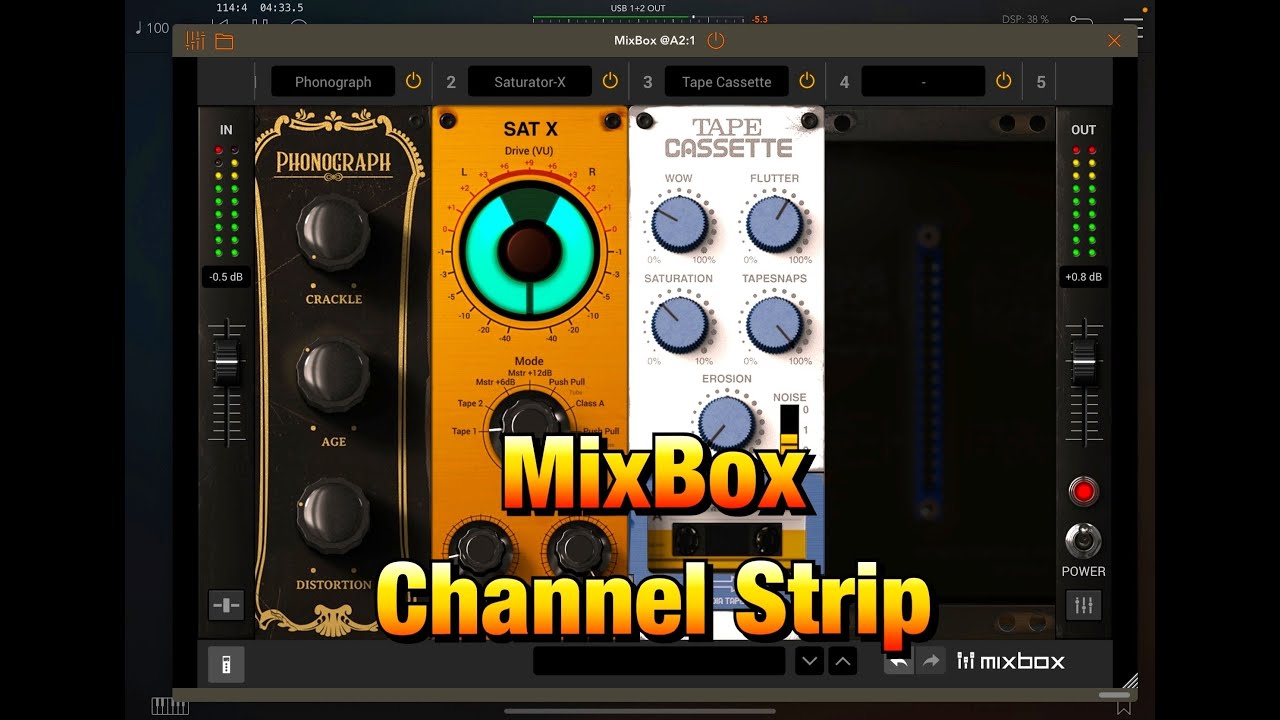Close the MixBox plugin window
Viewport: 1280px width, 720px height.
(x=1114, y=41)
